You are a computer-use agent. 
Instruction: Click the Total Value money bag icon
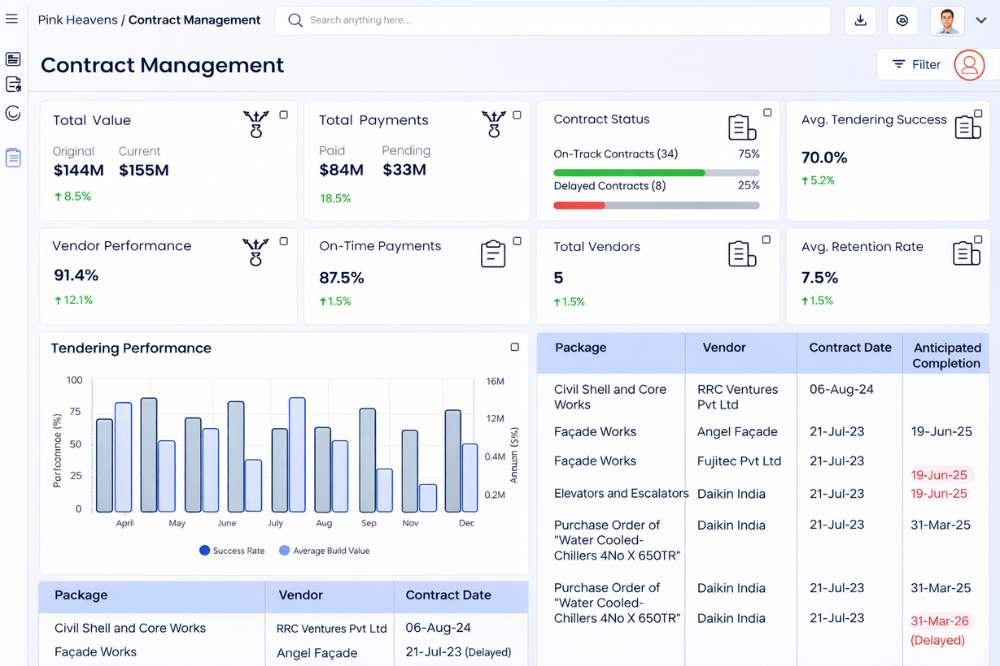pyautogui.click(x=256, y=125)
